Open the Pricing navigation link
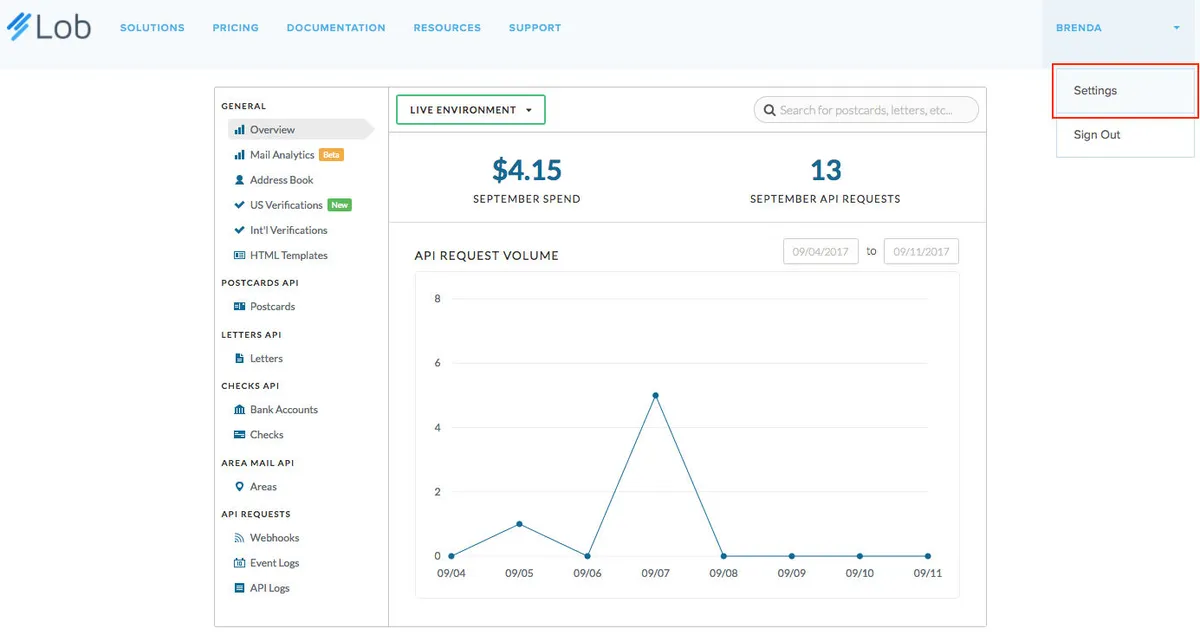 point(235,28)
